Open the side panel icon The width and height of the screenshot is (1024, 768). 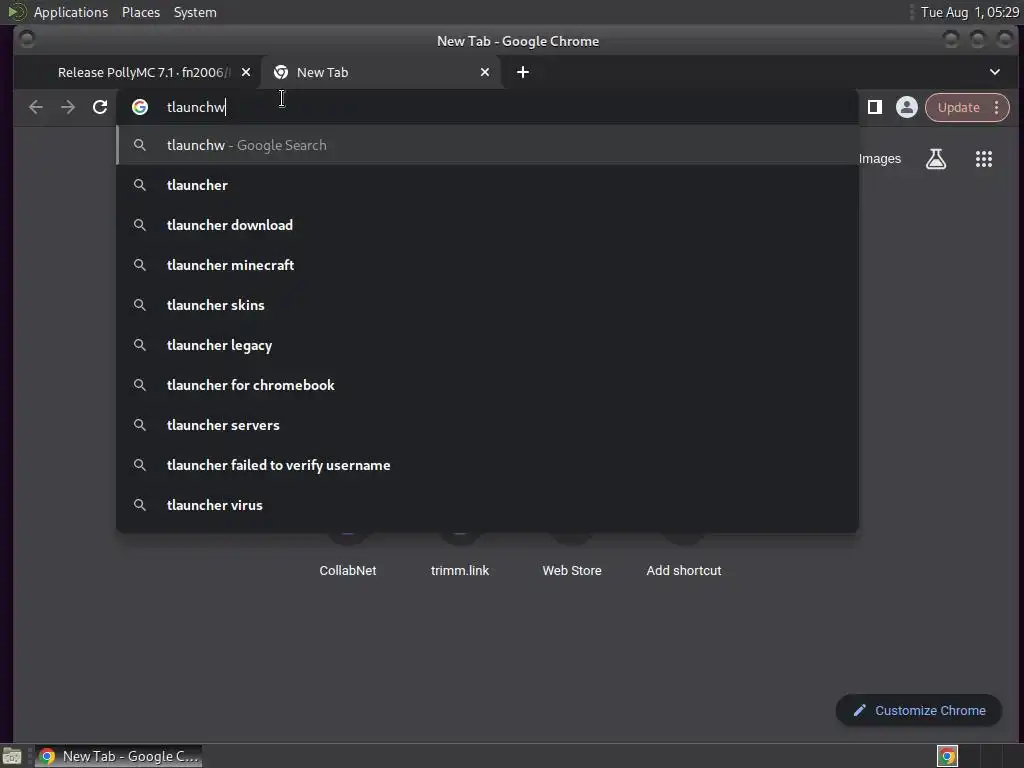[874, 107]
